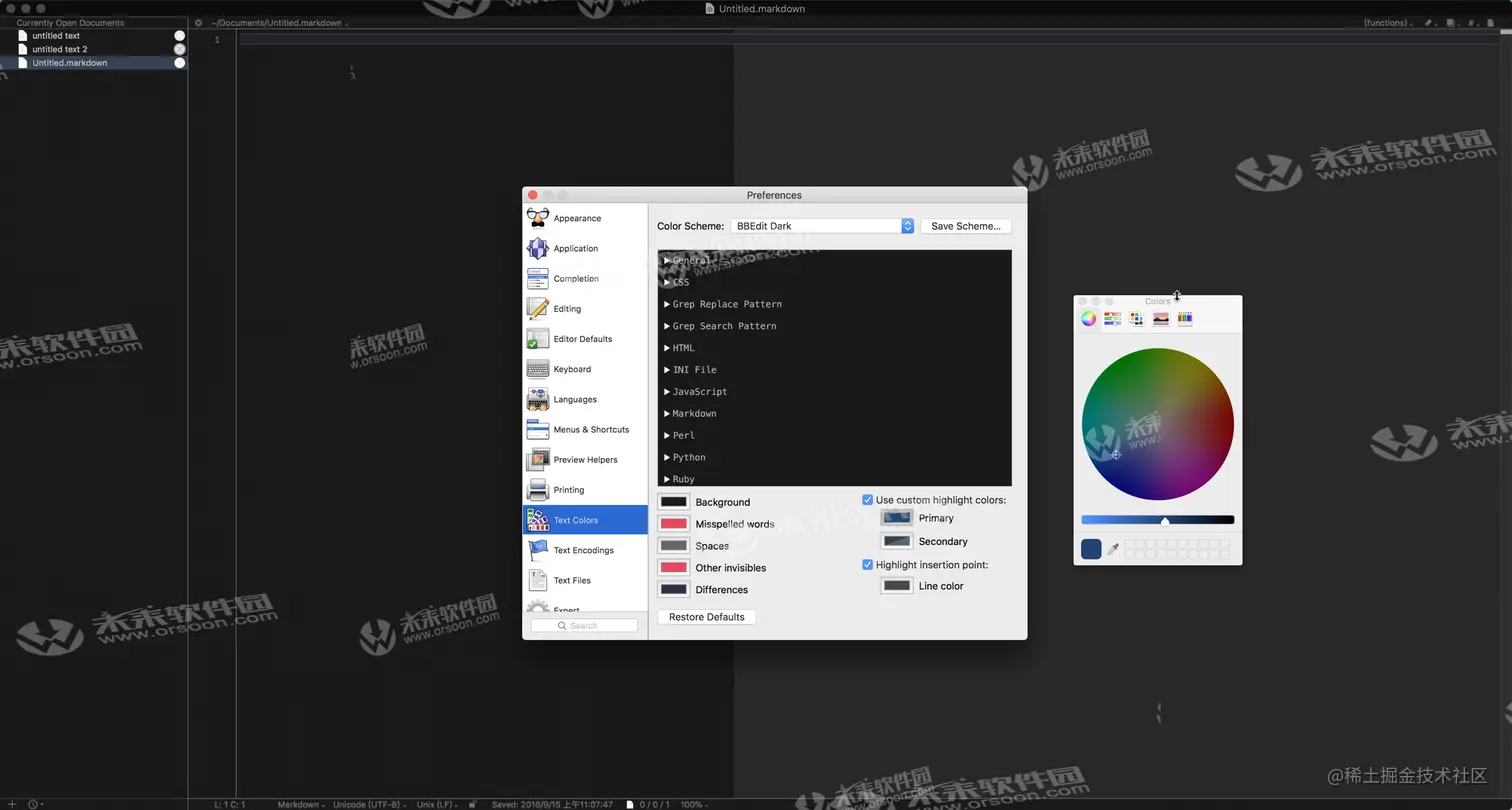Click the pencil marker icon in editor toolbar

coord(1428,22)
